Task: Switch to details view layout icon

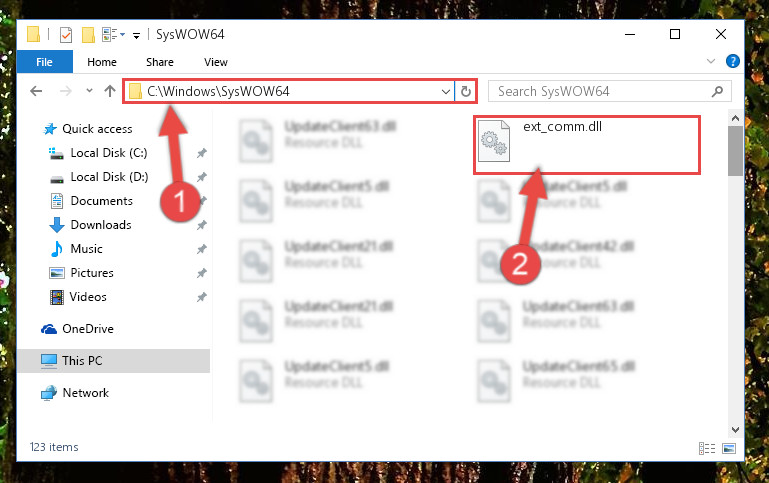Action: [x=707, y=448]
